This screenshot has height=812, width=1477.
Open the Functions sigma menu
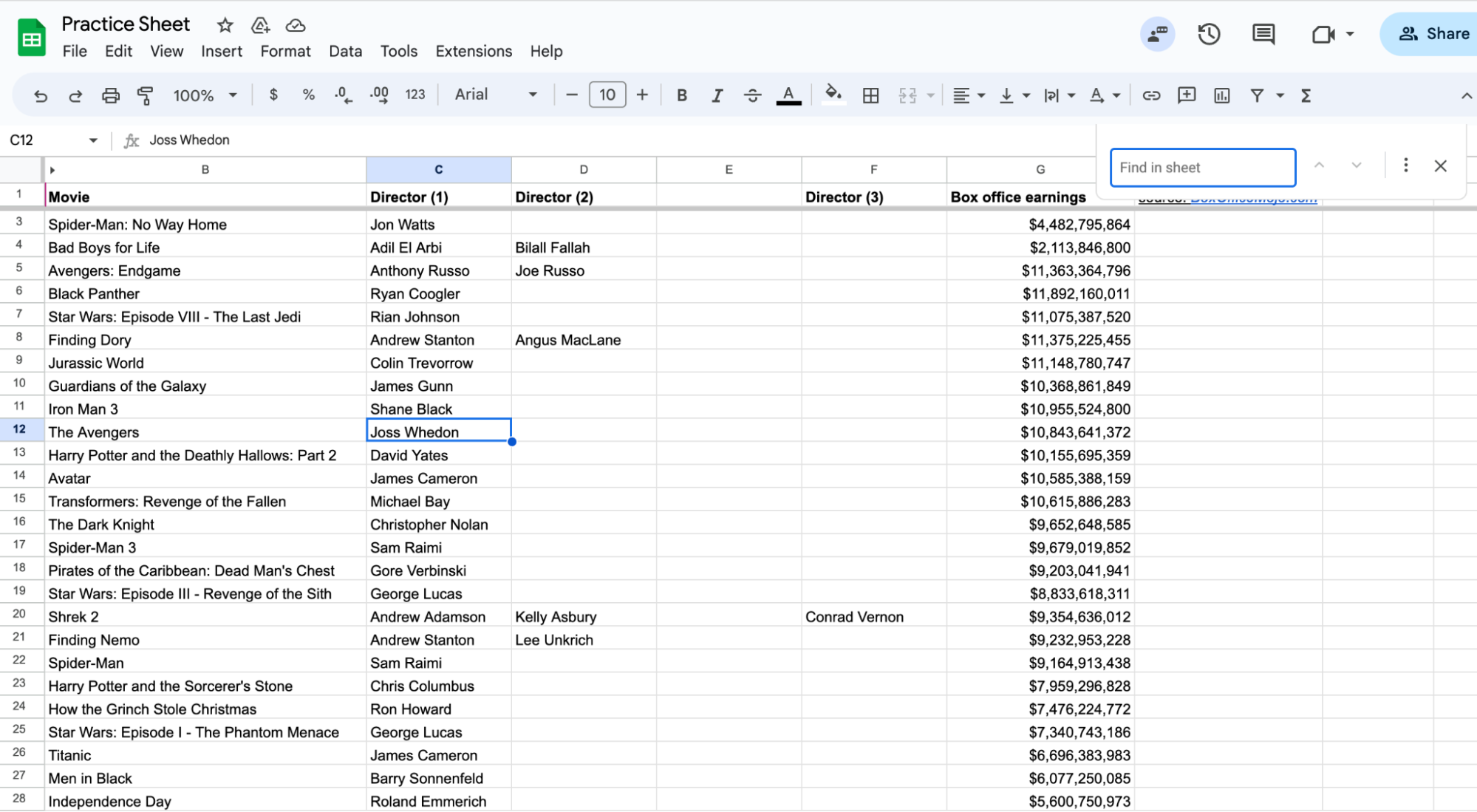(x=1306, y=95)
